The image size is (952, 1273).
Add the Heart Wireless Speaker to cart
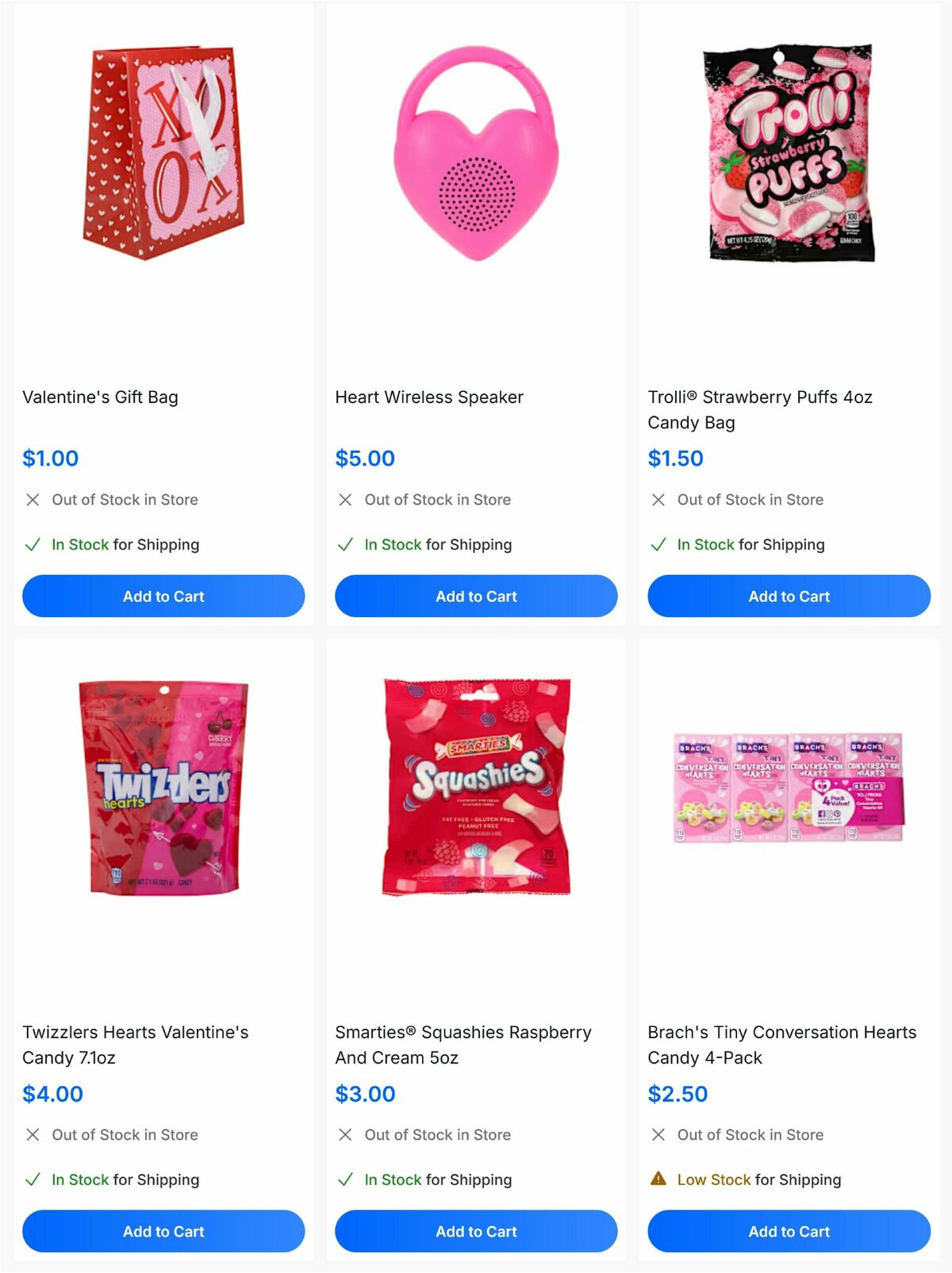click(x=475, y=596)
